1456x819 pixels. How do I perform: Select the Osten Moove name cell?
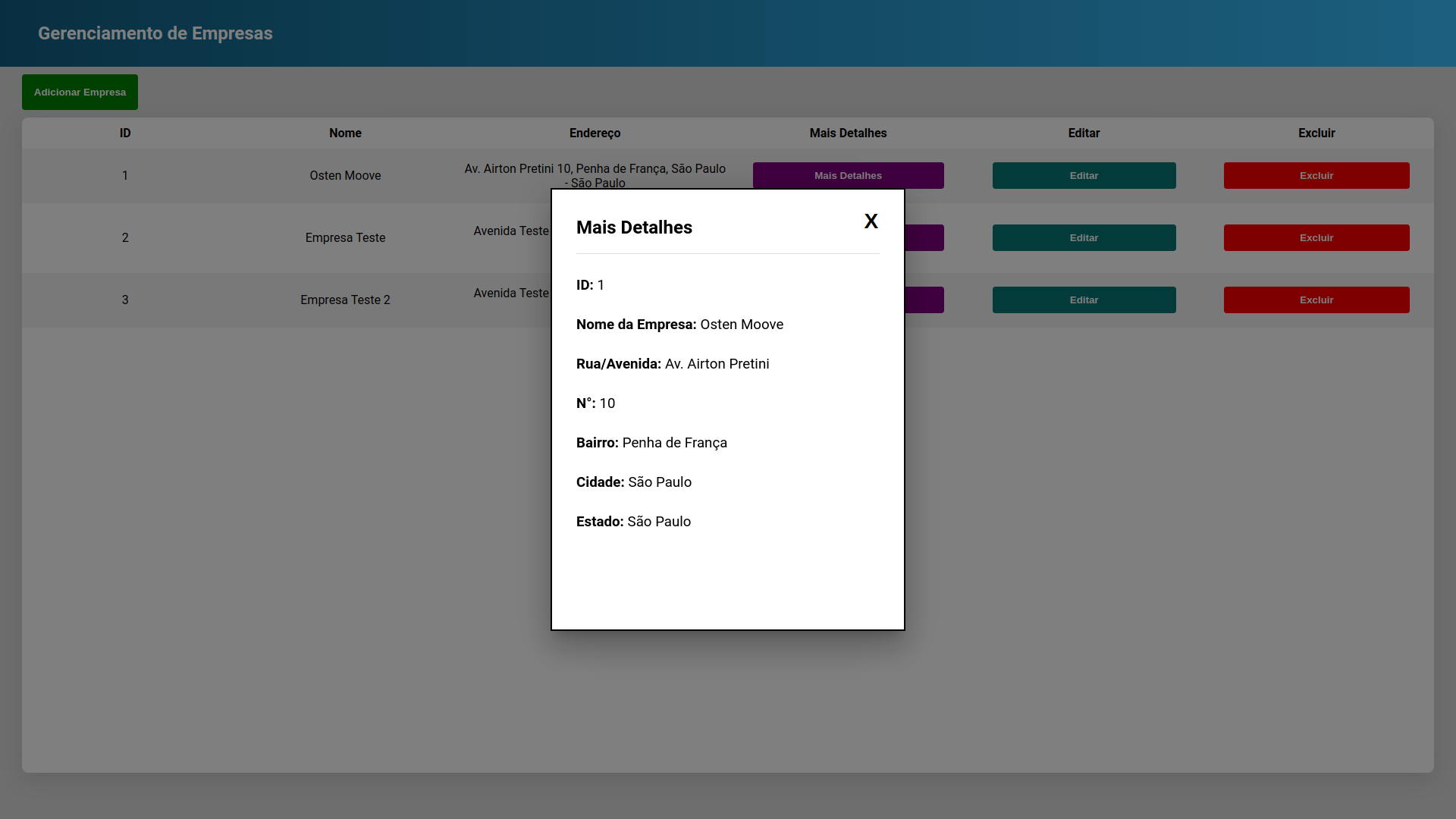[x=345, y=175]
